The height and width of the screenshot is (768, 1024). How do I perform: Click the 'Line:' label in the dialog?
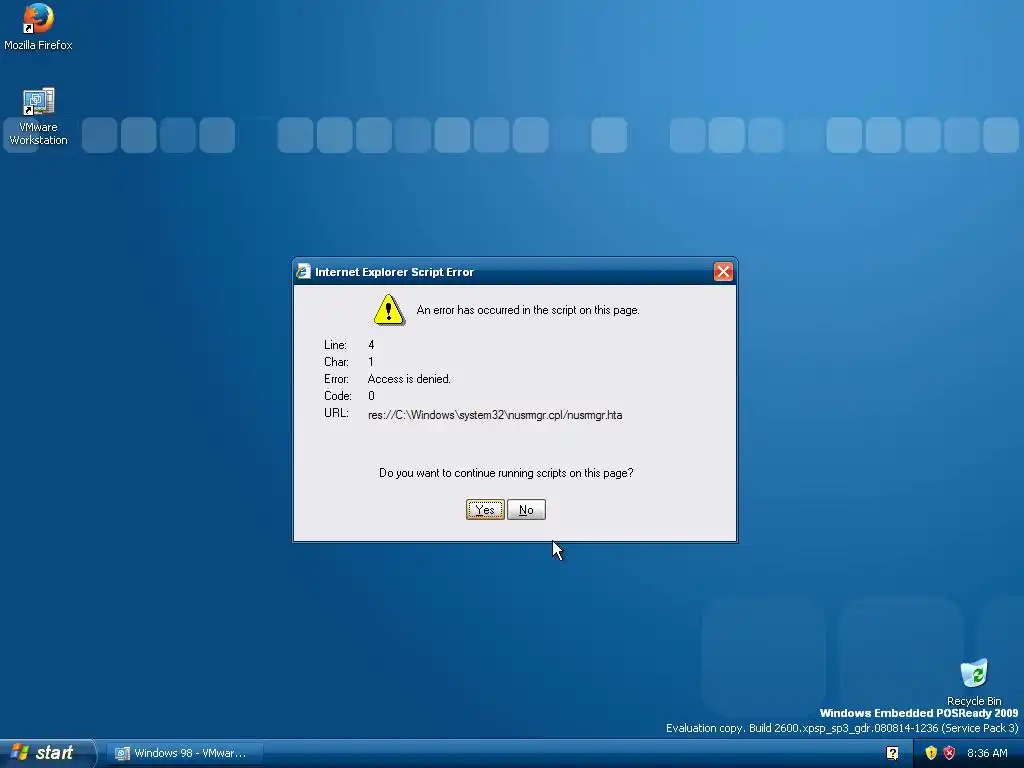pyautogui.click(x=335, y=345)
